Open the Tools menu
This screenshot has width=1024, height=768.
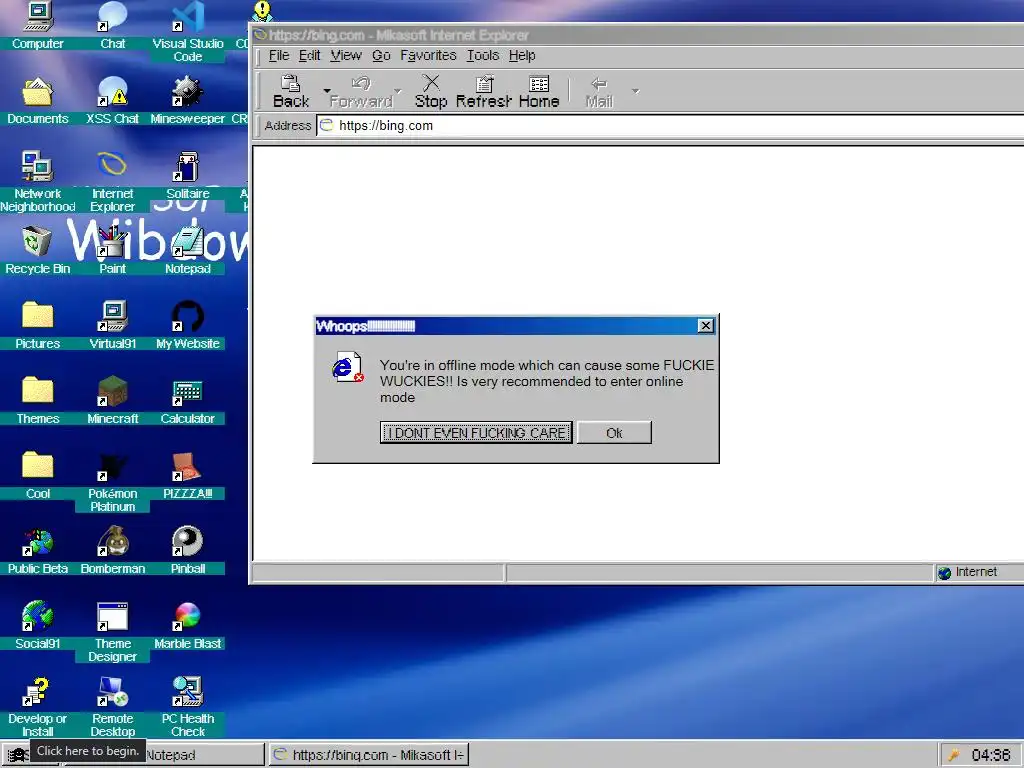tap(483, 56)
